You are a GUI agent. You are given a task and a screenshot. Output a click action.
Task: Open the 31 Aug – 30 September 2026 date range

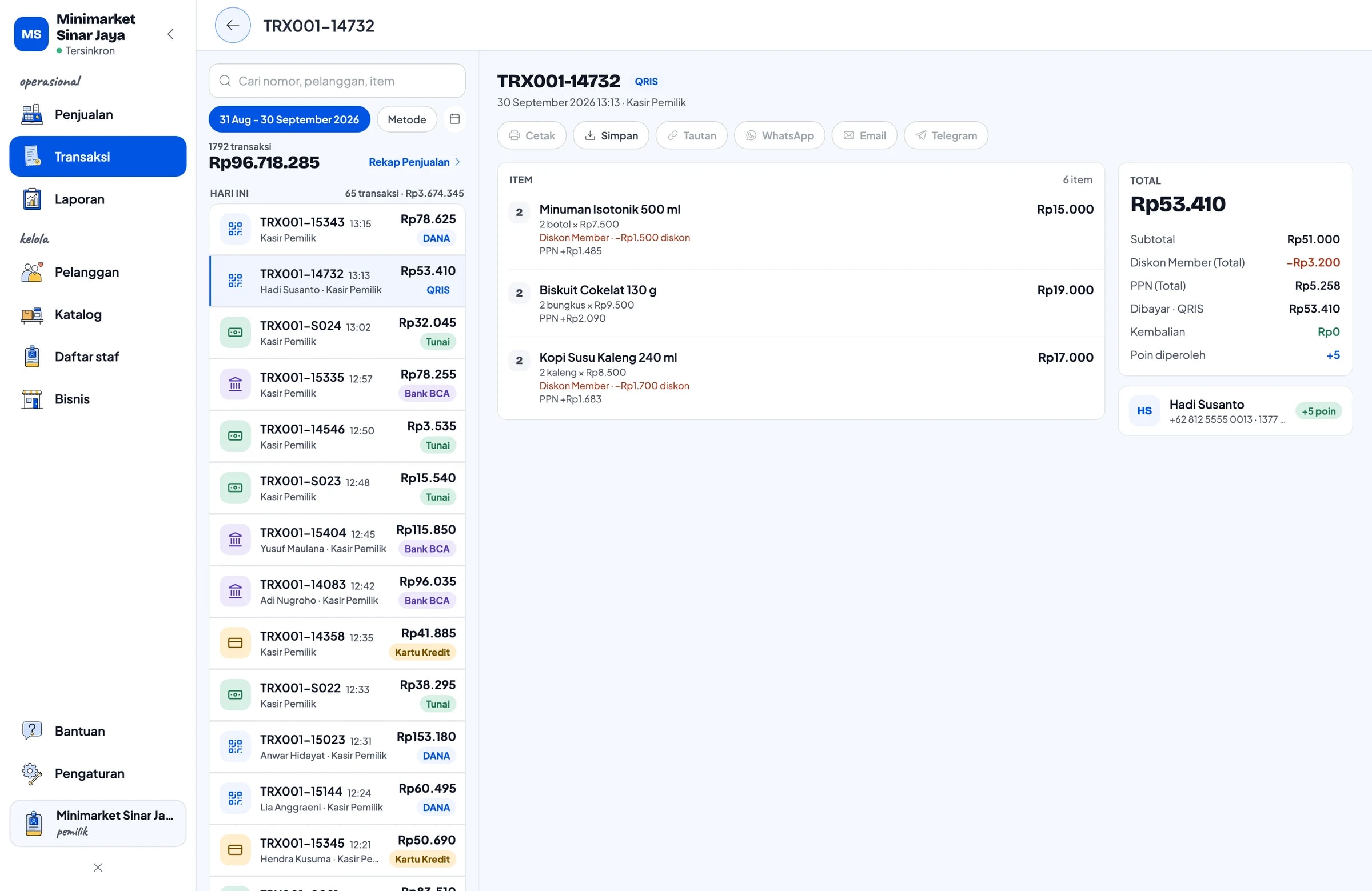click(x=289, y=119)
